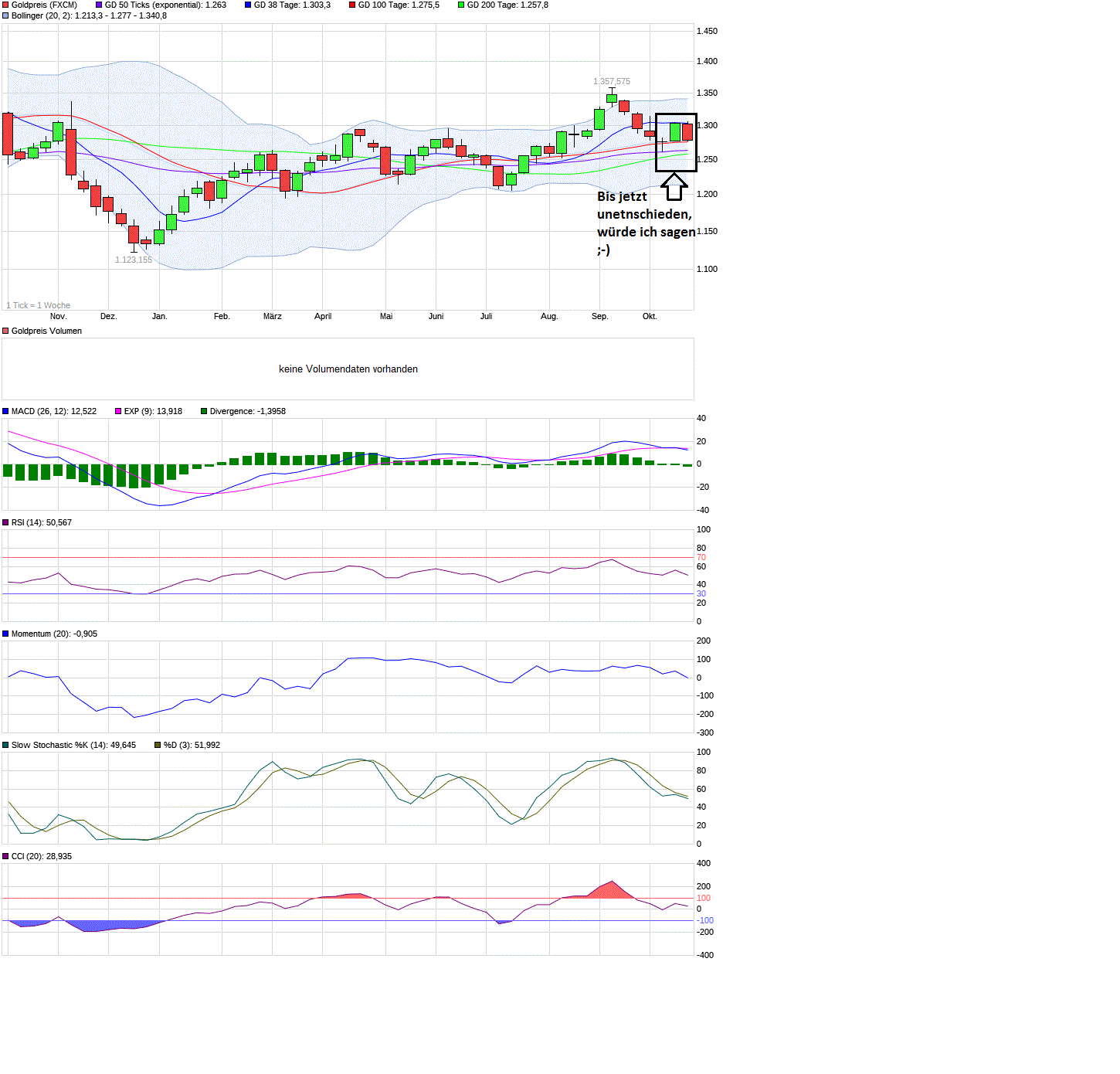The height and width of the screenshot is (1074, 1120).
Task: Select the RSI (14) panel icon
Action: pyautogui.click(x=6, y=522)
